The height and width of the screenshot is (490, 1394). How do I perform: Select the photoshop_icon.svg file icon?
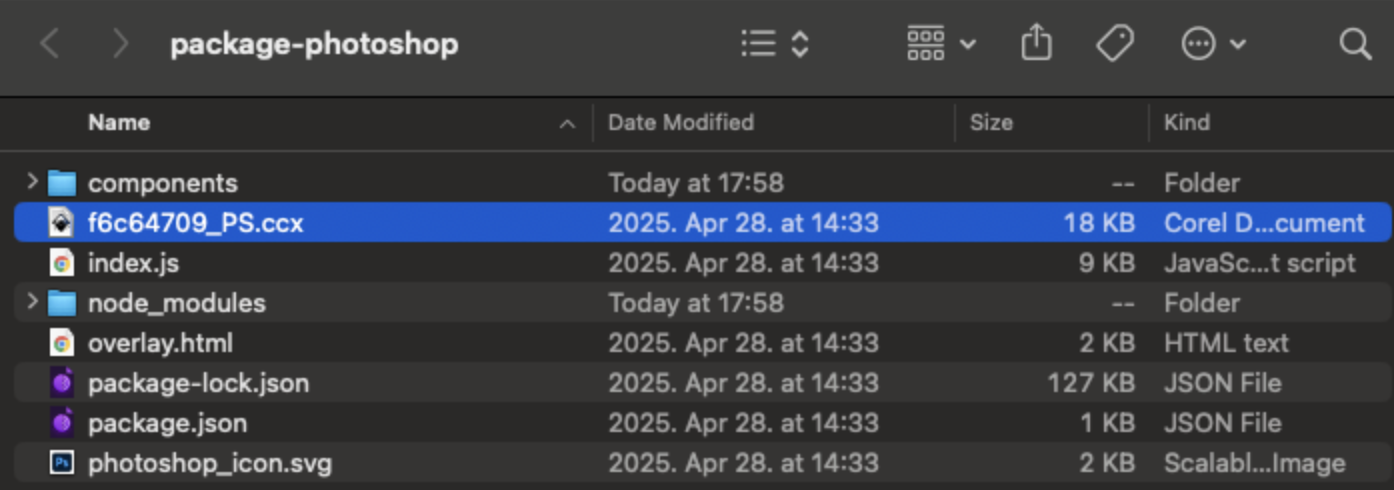(62, 463)
